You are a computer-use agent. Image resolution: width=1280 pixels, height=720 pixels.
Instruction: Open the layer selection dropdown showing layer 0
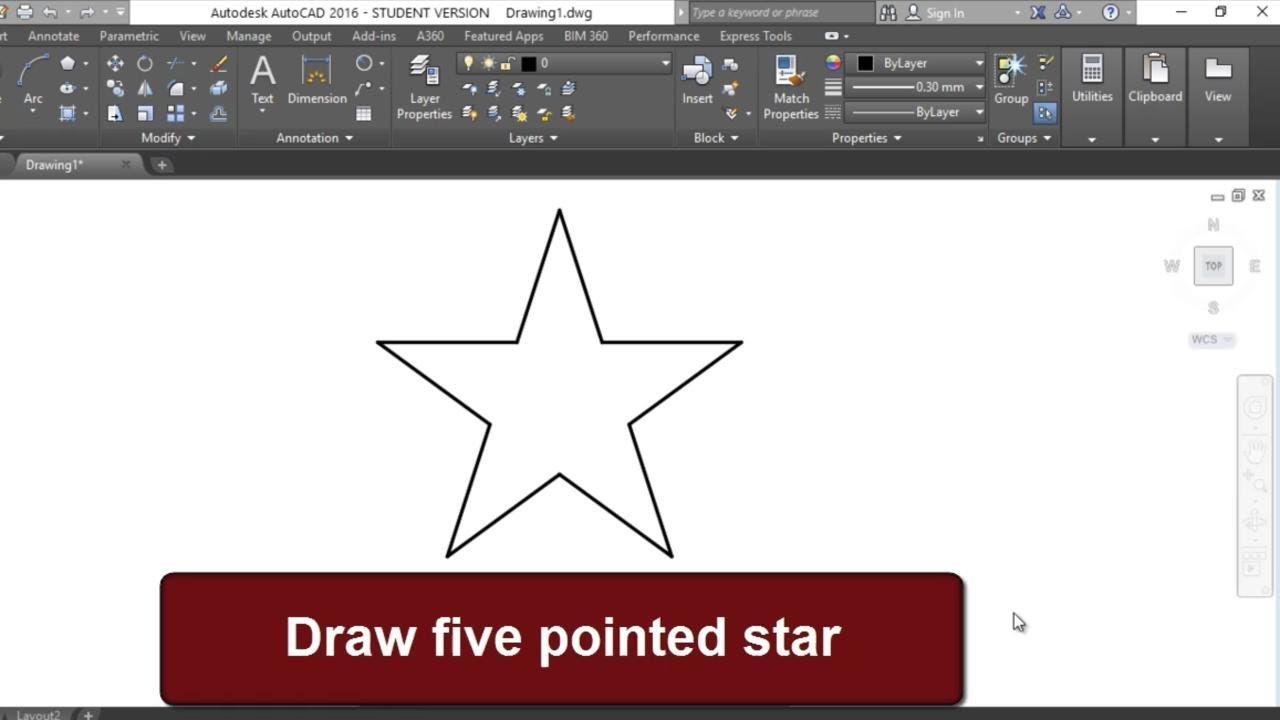click(x=665, y=62)
